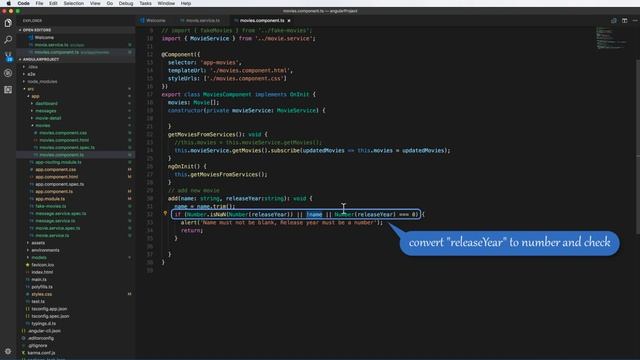Expand the dashboard folder

[46, 103]
